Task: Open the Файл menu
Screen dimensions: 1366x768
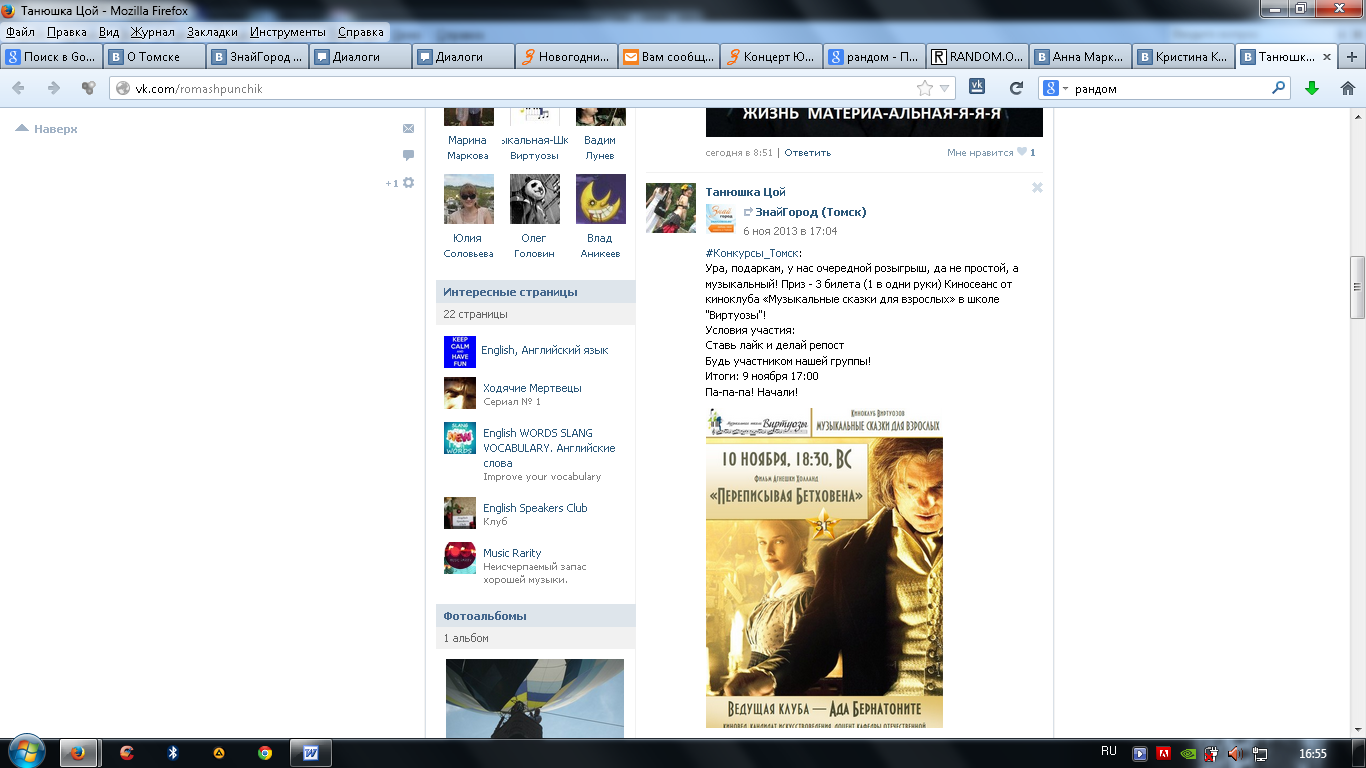Action: pos(20,32)
